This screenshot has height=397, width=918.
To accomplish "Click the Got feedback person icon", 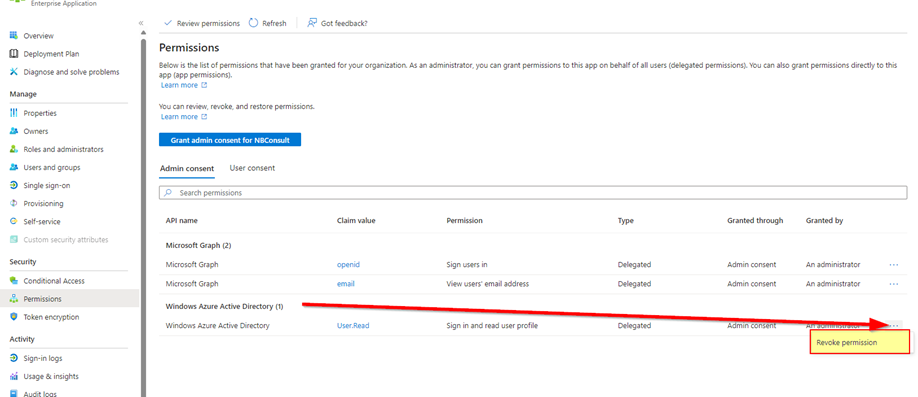I will (312, 23).
